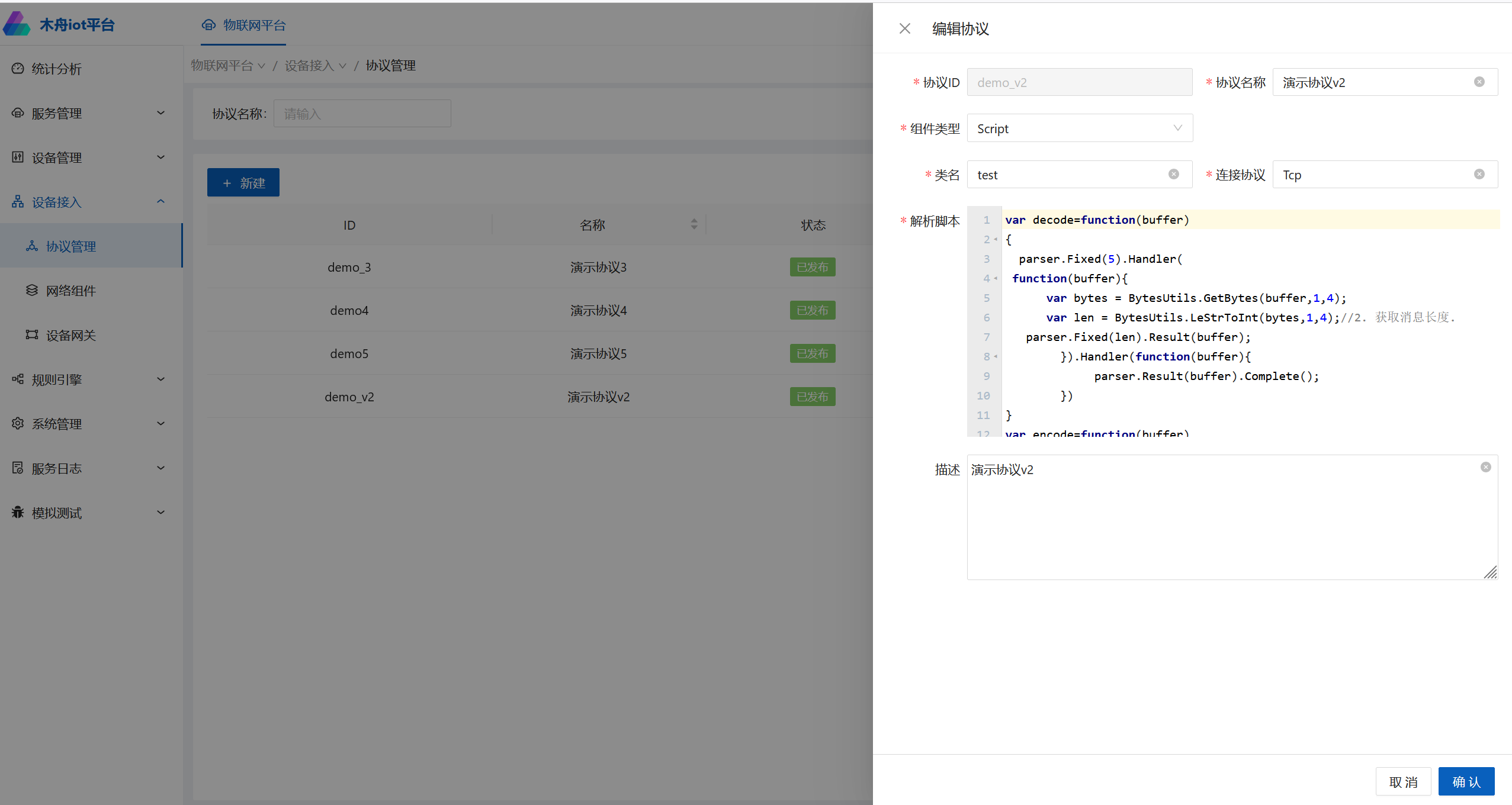Click into the 描述 textarea
The height and width of the screenshot is (805, 1512).
pos(1232,517)
